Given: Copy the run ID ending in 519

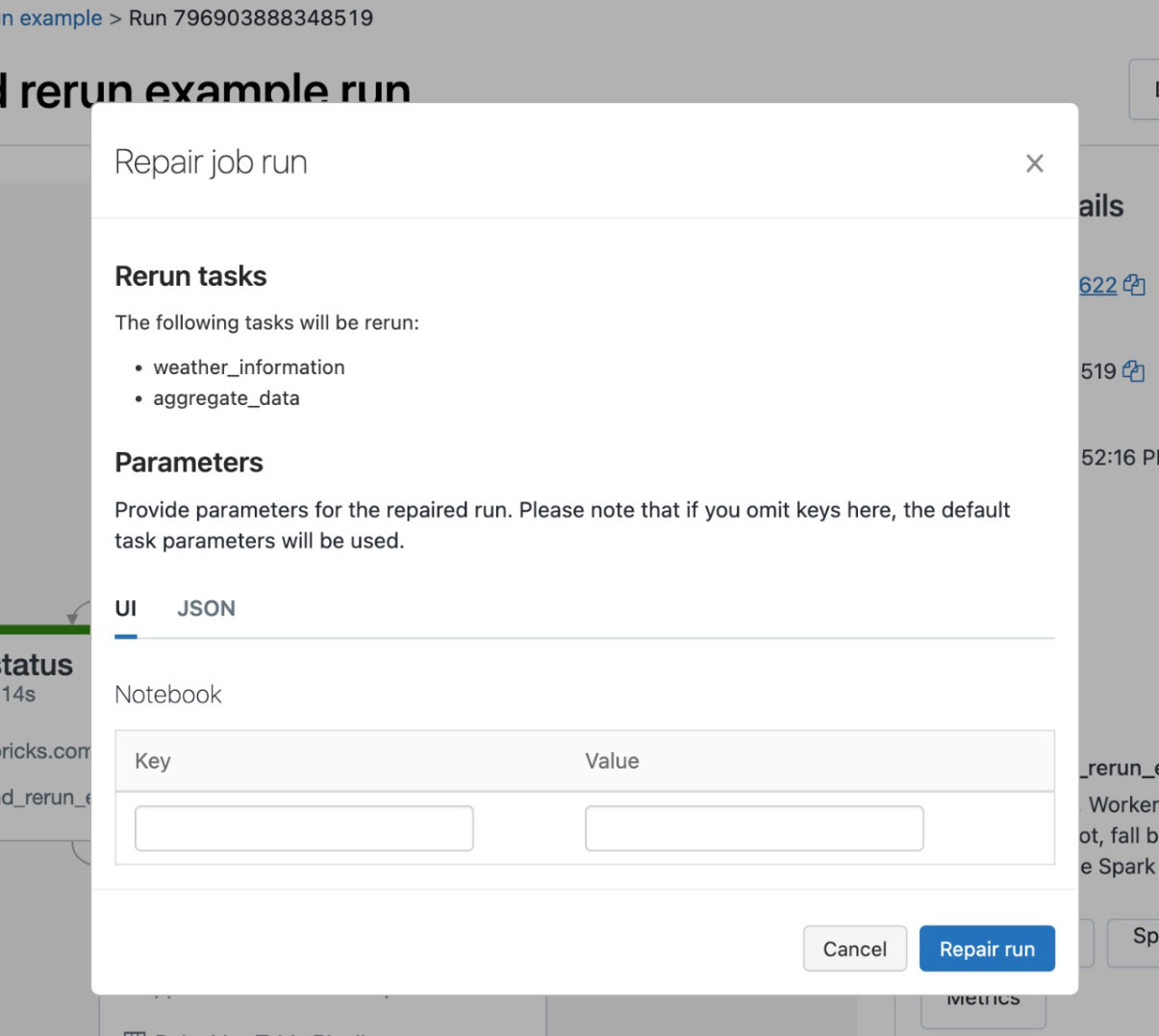Looking at the screenshot, I should pyautogui.click(x=1135, y=371).
